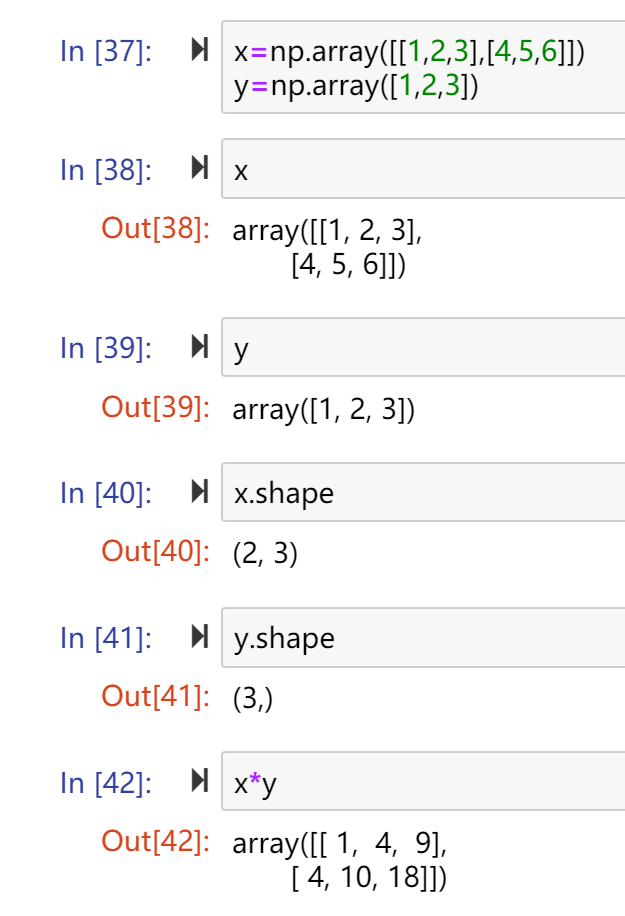625x916 pixels.
Task: Focus the code cell containing y
Action: click(x=423, y=347)
